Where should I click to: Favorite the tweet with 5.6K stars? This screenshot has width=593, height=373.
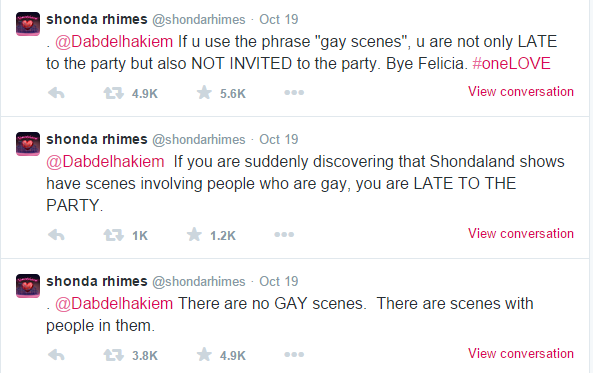tap(204, 93)
